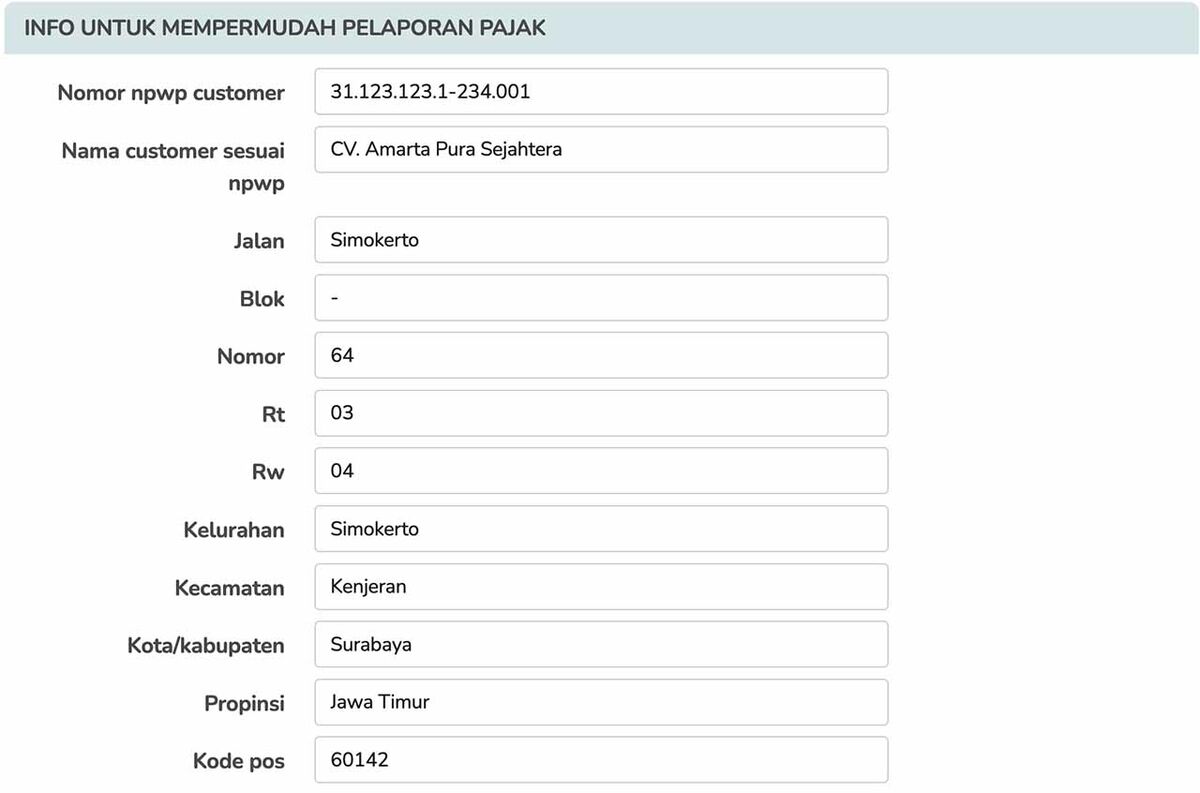
Task: Click the "Propinsi" label text
Action: [244, 704]
